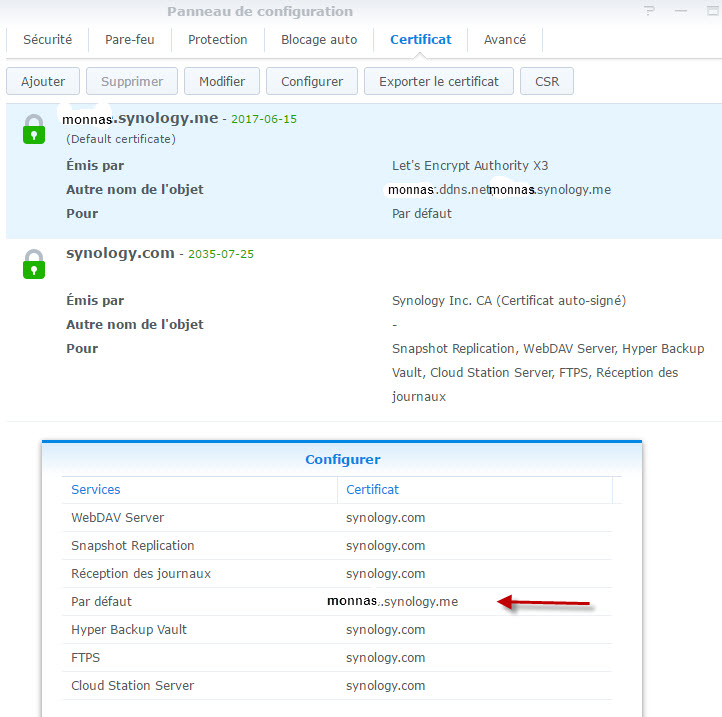
Task: Open the Sécurité tab
Action: [x=47, y=40]
